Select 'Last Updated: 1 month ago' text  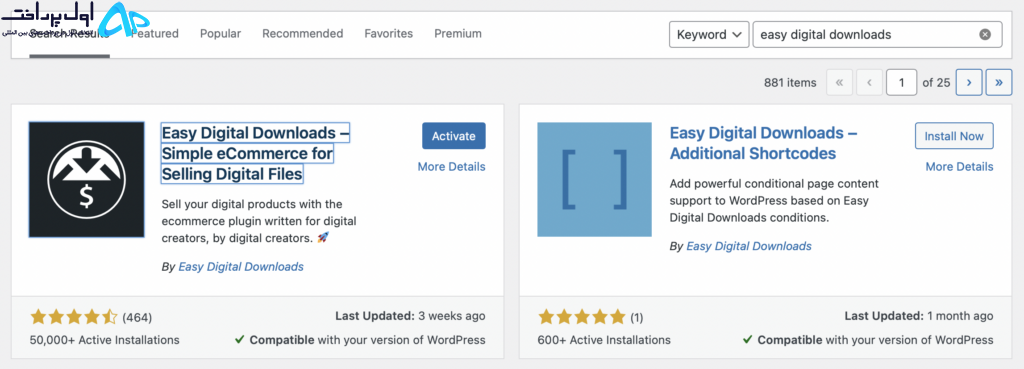click(919, 316)
